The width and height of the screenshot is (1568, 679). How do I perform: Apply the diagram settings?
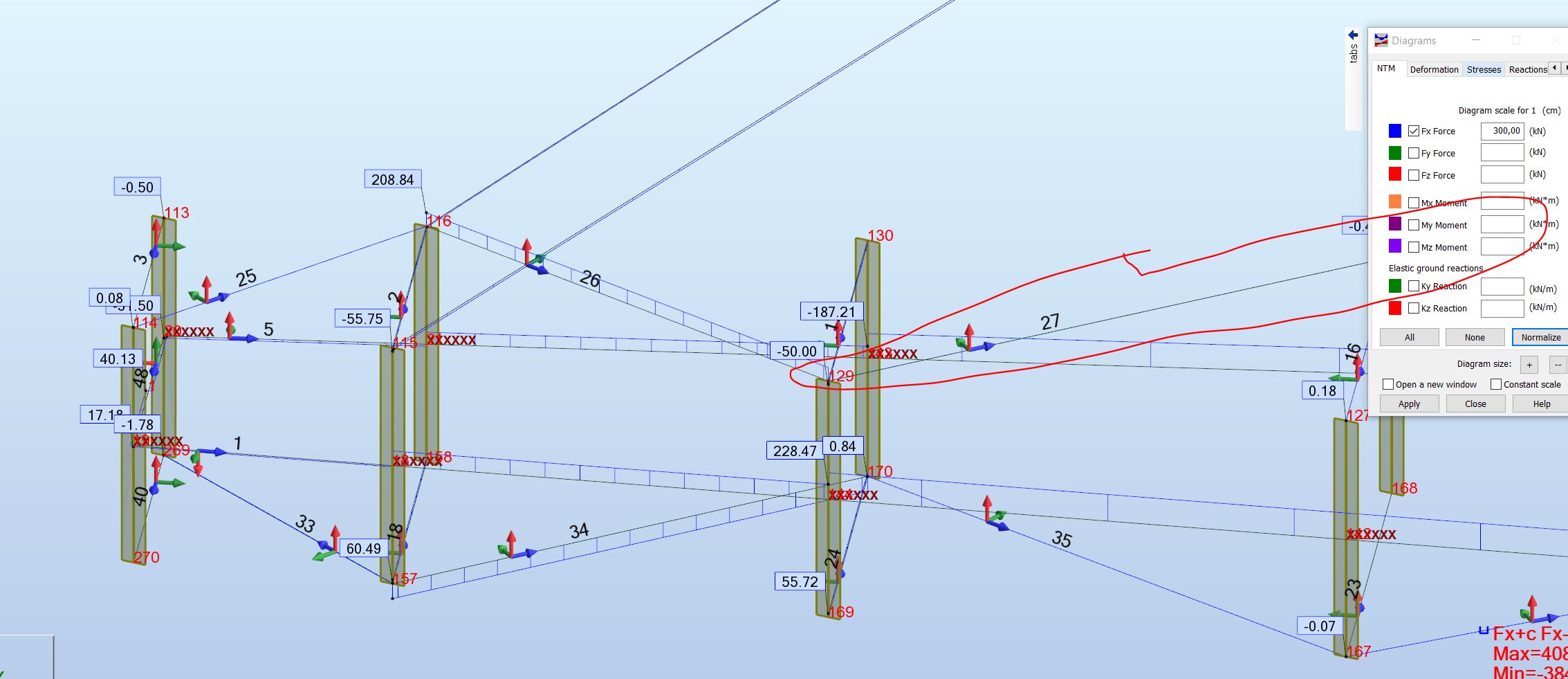click(1409, 404)
